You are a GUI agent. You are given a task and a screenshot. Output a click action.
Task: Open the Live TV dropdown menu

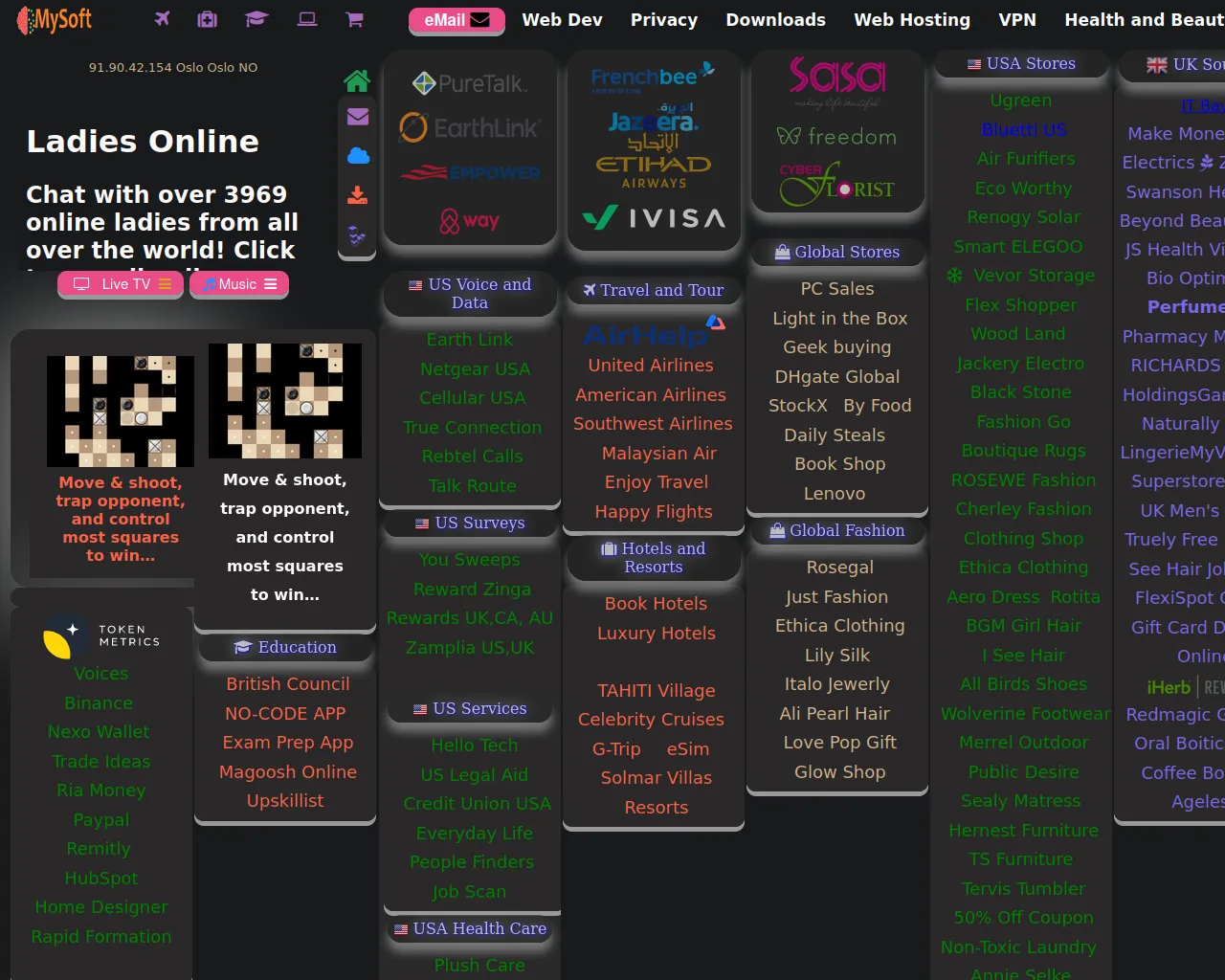(121, 284)
